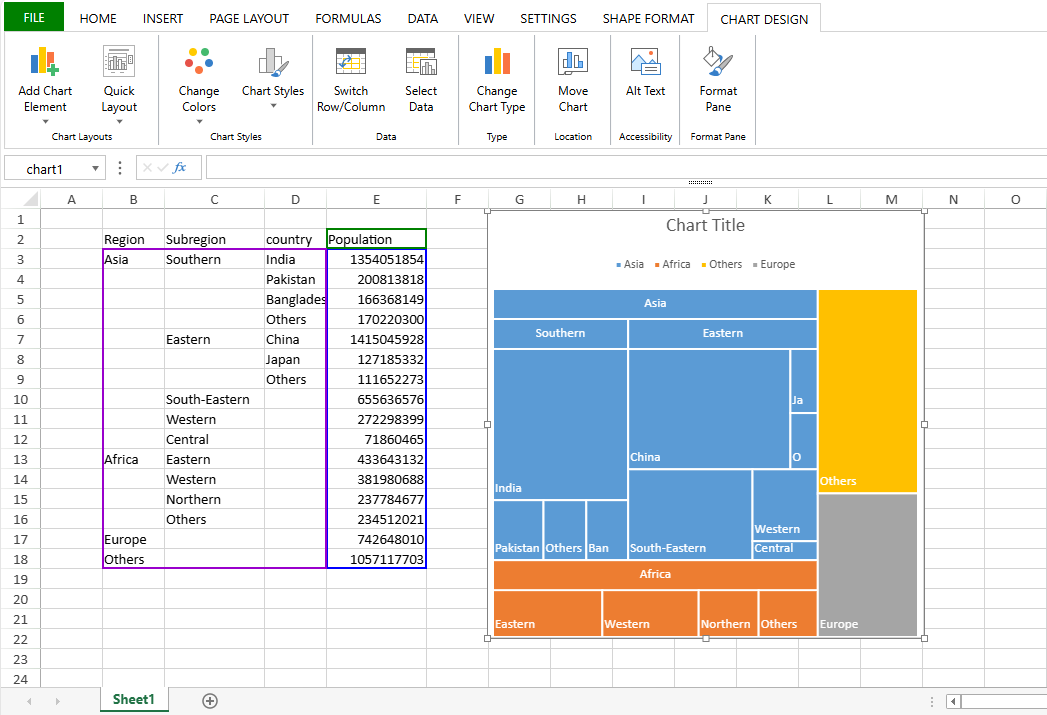This screenshot has width=1047, height=715.
Task: Click column header E
Action: tap(376, 199)
